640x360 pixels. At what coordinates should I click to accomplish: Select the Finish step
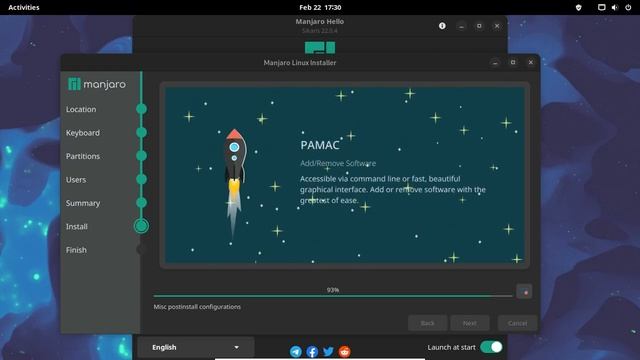point(76,250)
